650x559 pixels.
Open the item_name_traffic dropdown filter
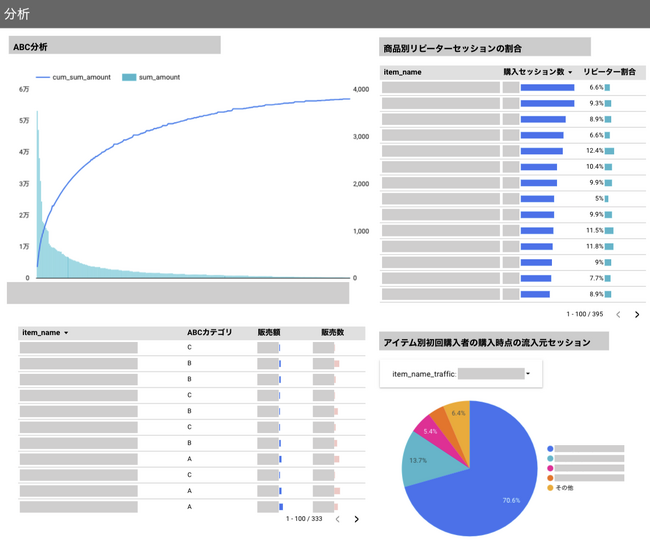pyautogui.click(x=527, y=373)
